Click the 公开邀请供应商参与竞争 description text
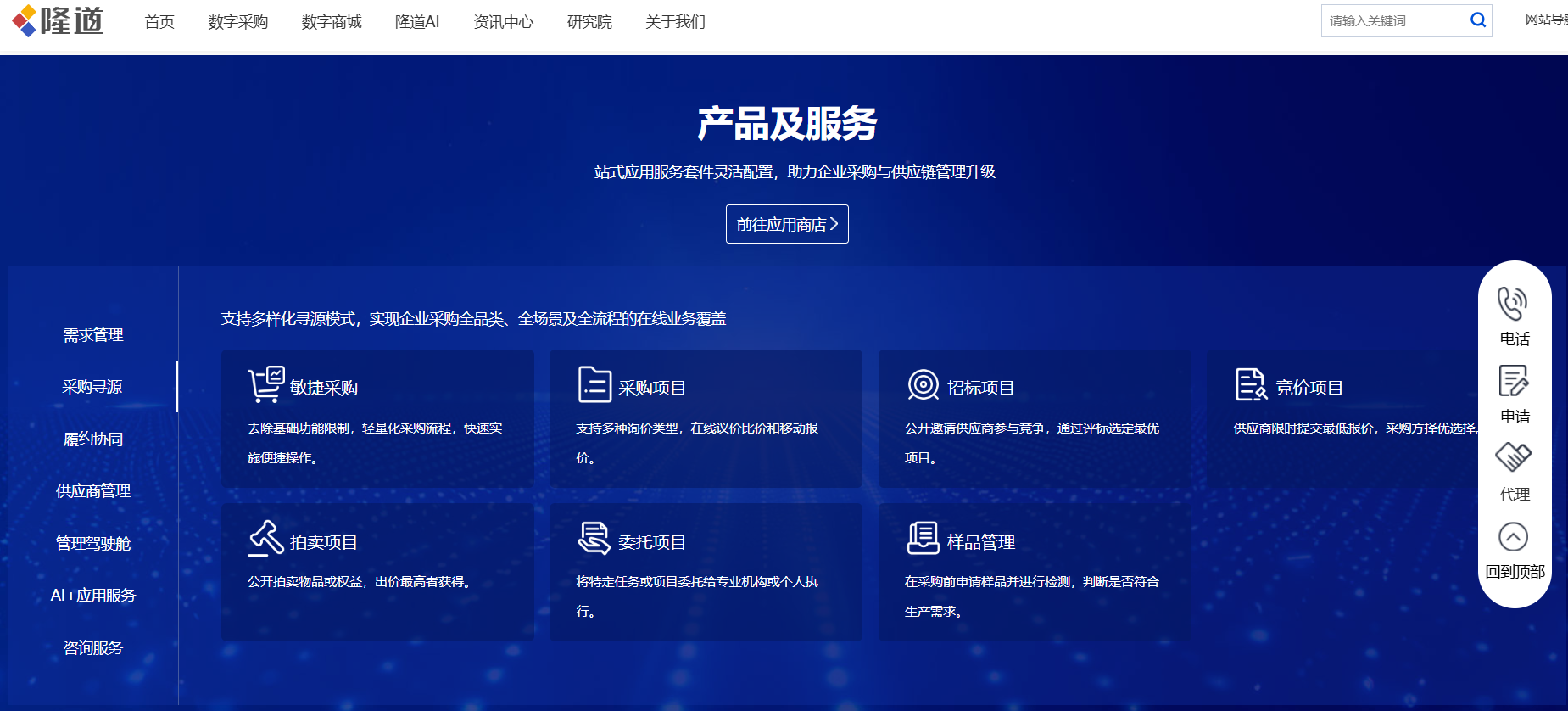 pos(1032,443)
